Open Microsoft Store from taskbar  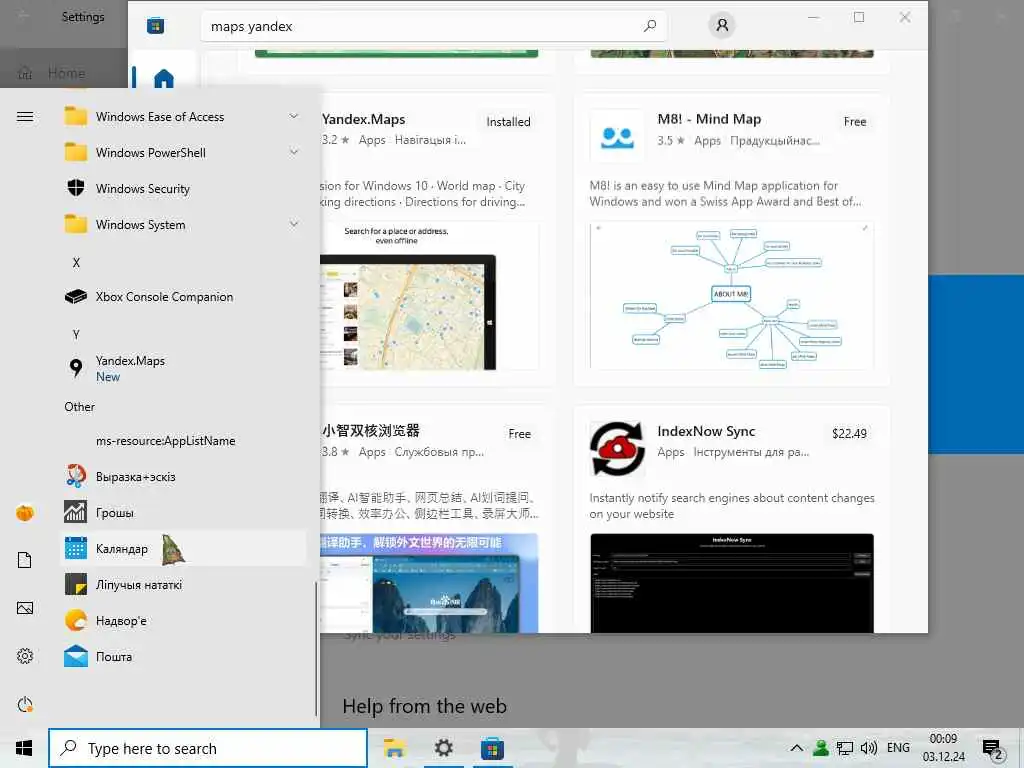pos(492,748)
